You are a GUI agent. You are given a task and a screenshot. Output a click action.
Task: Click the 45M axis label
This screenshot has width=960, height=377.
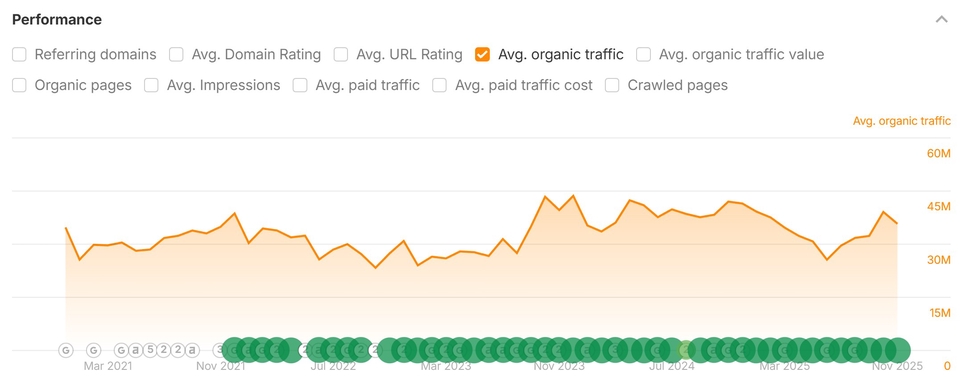click(x=939, y=207)
